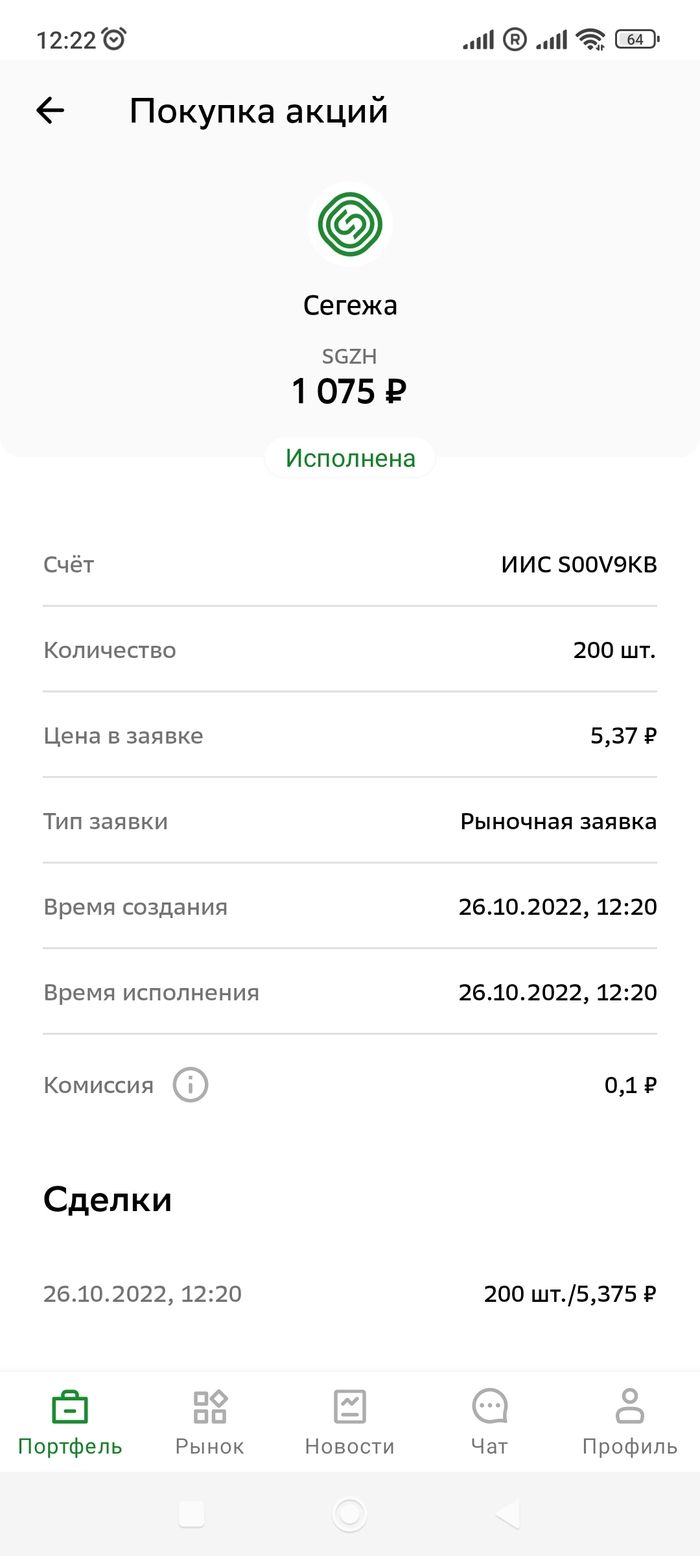Tap the account number ИИС S00V9KB
700x1556 pixels.
tap(579, 565)
